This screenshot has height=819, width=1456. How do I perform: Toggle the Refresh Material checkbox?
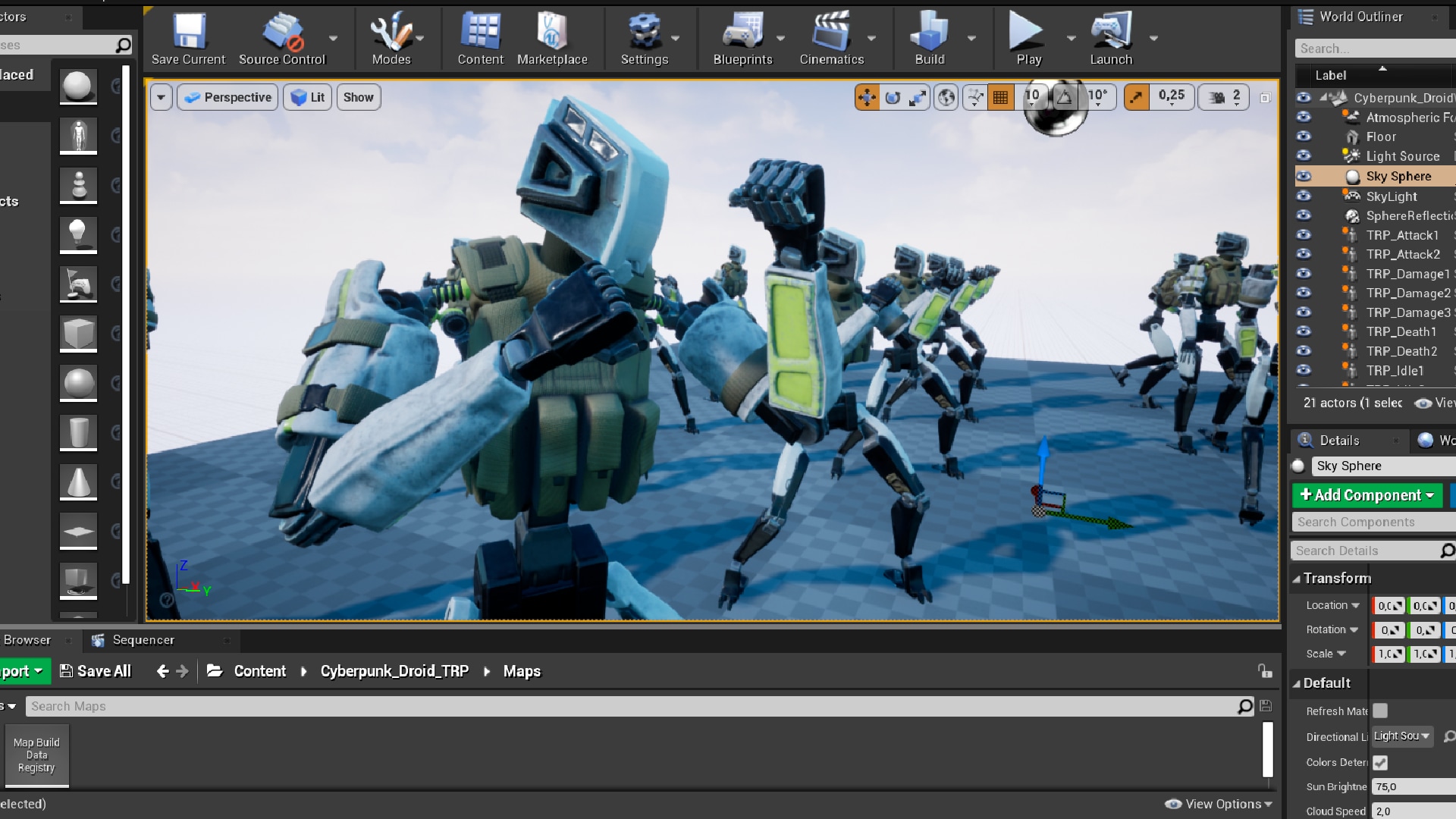1380,711
